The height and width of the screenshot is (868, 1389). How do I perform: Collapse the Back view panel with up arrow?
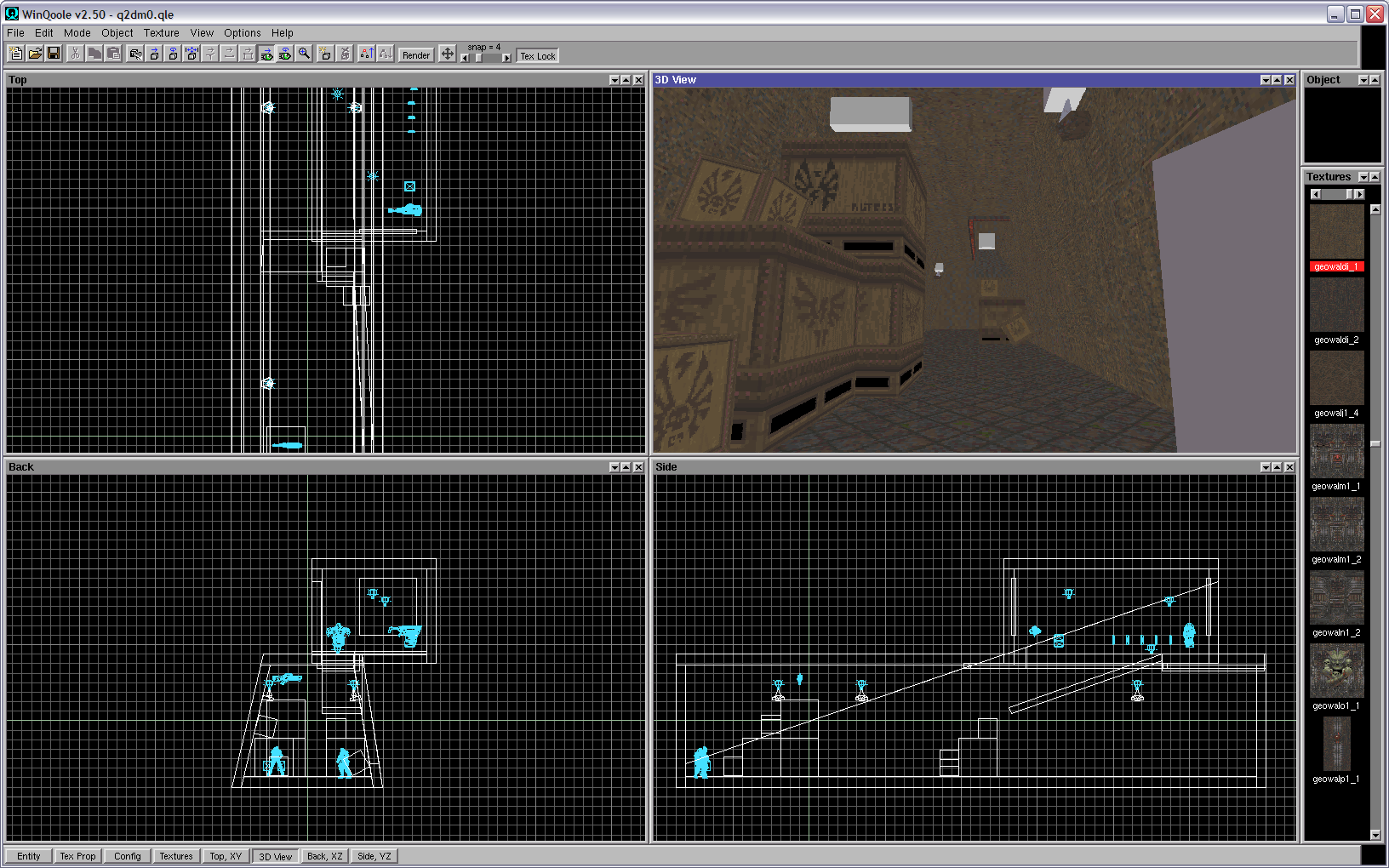click(626, 467)
